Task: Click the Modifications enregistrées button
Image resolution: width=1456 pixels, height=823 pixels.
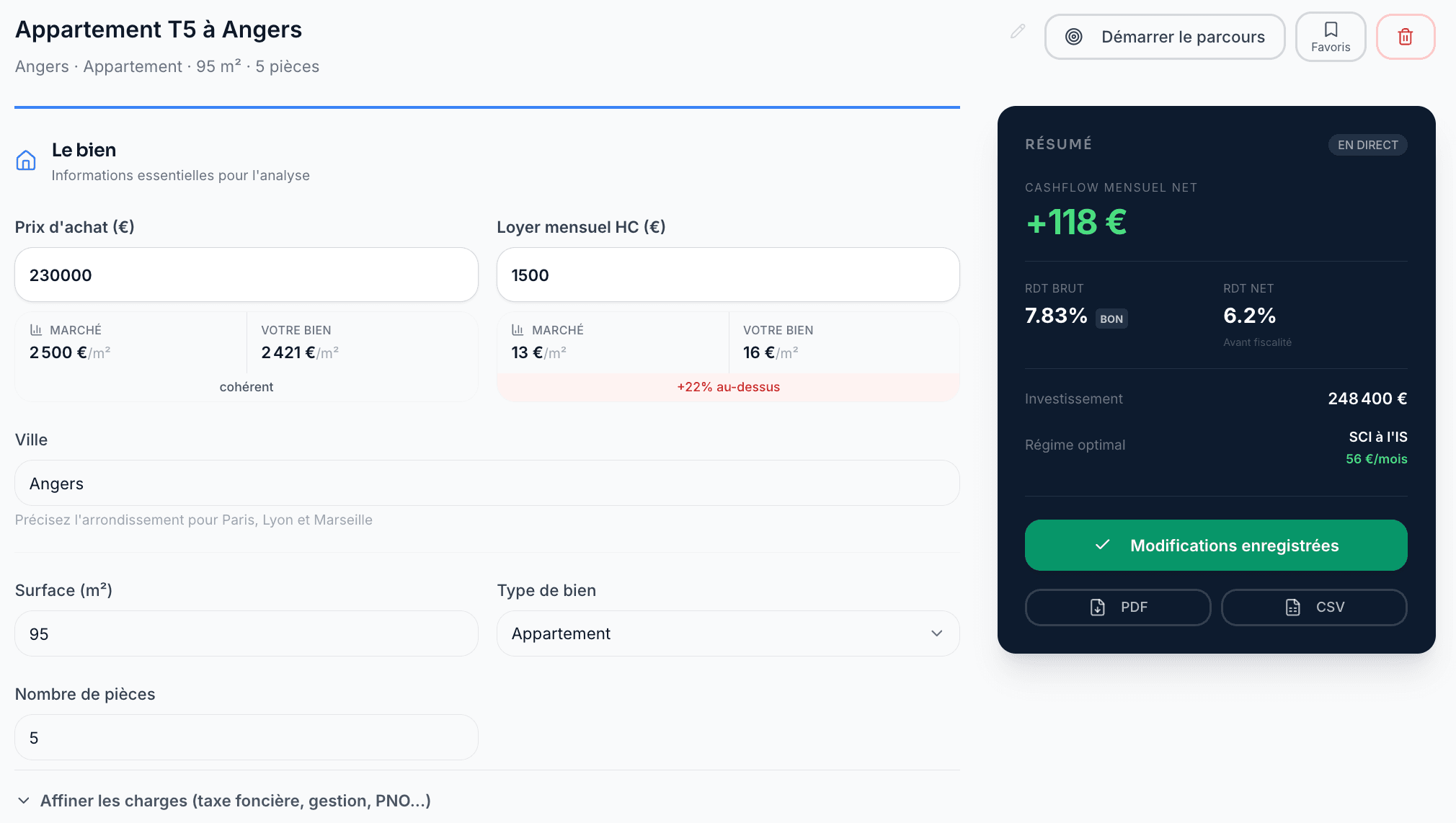Action: (1215, 546)
